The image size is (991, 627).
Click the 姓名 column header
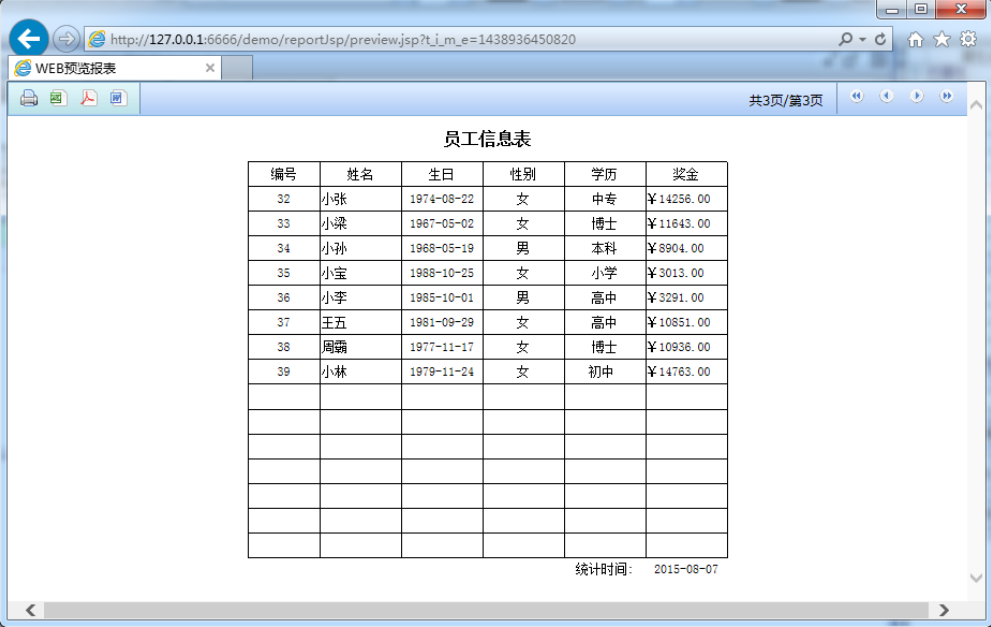tap(360, 174)
